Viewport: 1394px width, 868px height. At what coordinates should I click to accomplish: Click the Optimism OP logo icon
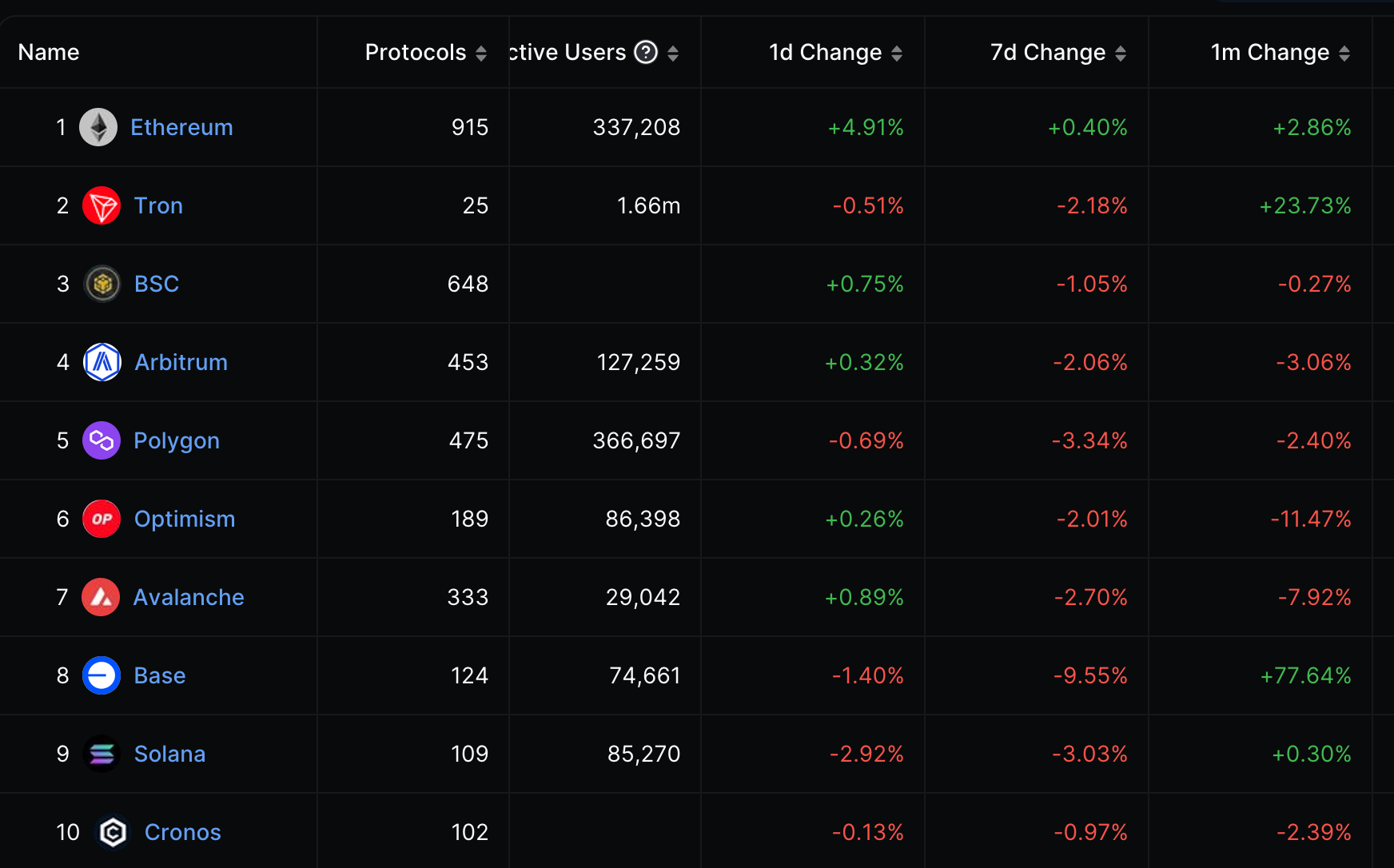[x=102, y=519]
